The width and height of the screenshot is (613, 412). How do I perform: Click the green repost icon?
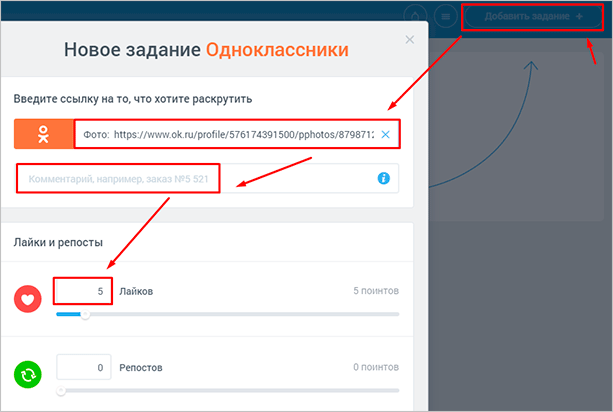[28, 374]
